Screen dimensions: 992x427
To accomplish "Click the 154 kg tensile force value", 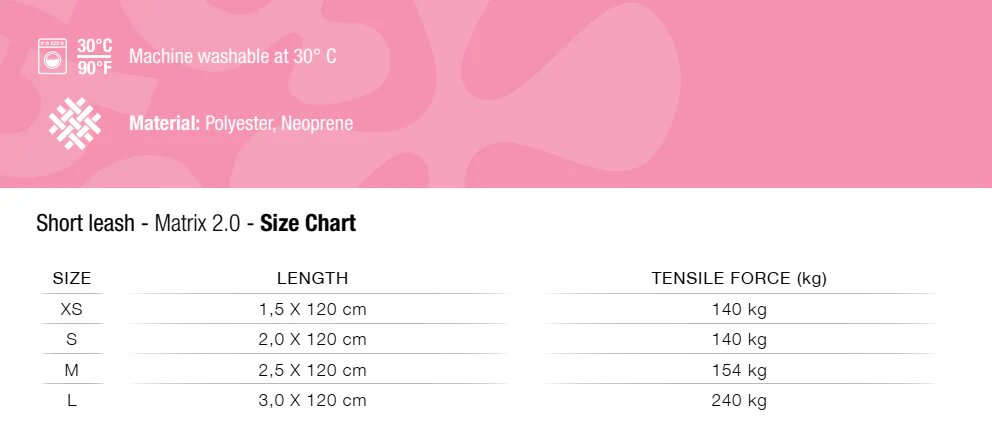I will tap(739, 371).
